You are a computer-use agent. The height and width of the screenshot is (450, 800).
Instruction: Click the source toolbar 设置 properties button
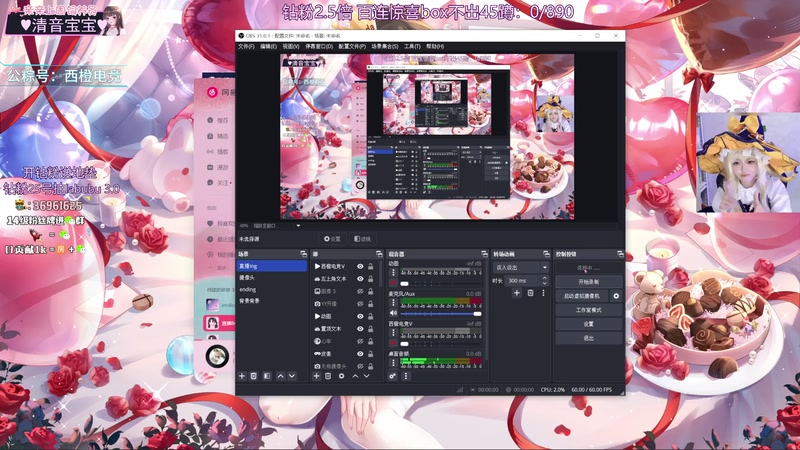point(332,239)
